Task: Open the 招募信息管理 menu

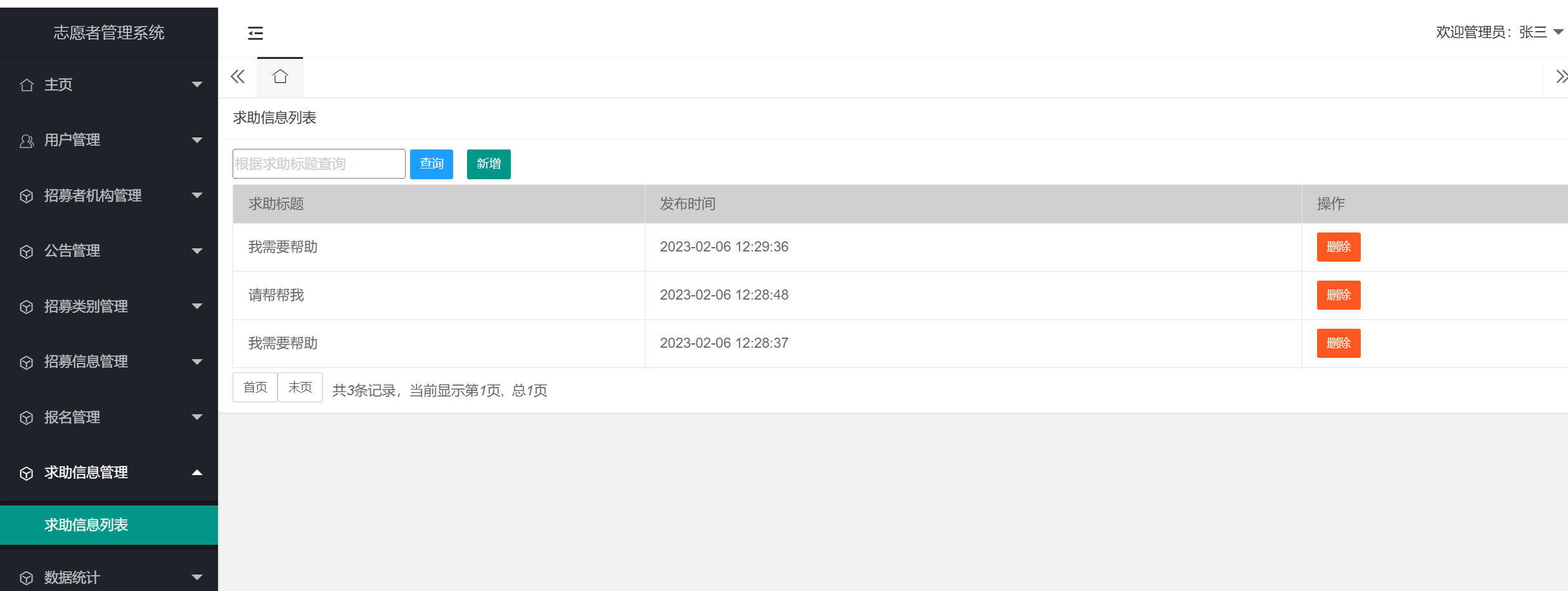Action: pos(86,362)
